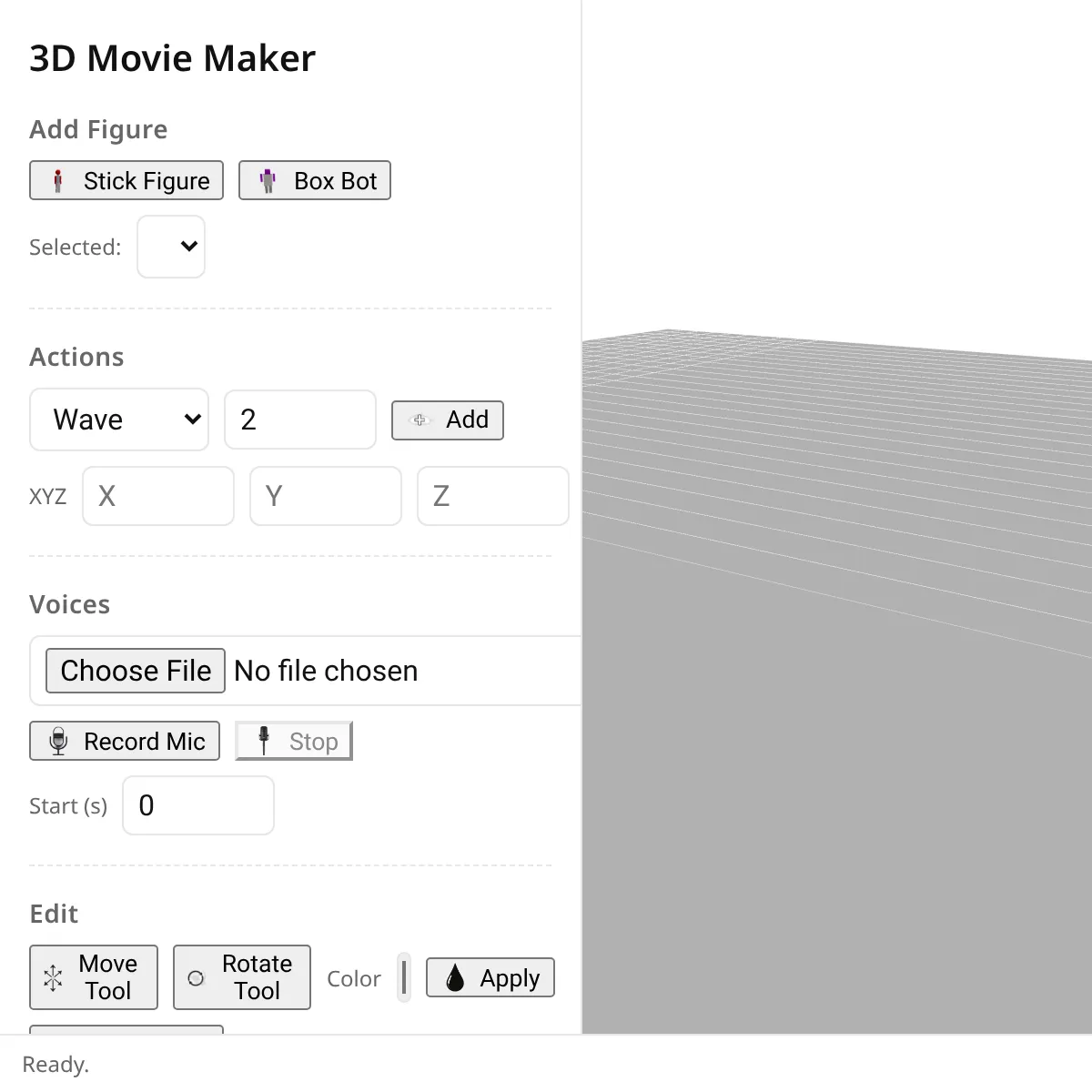Click into the X coordinate field
The image size is (1092, 1092).
[x=158, y=496]
